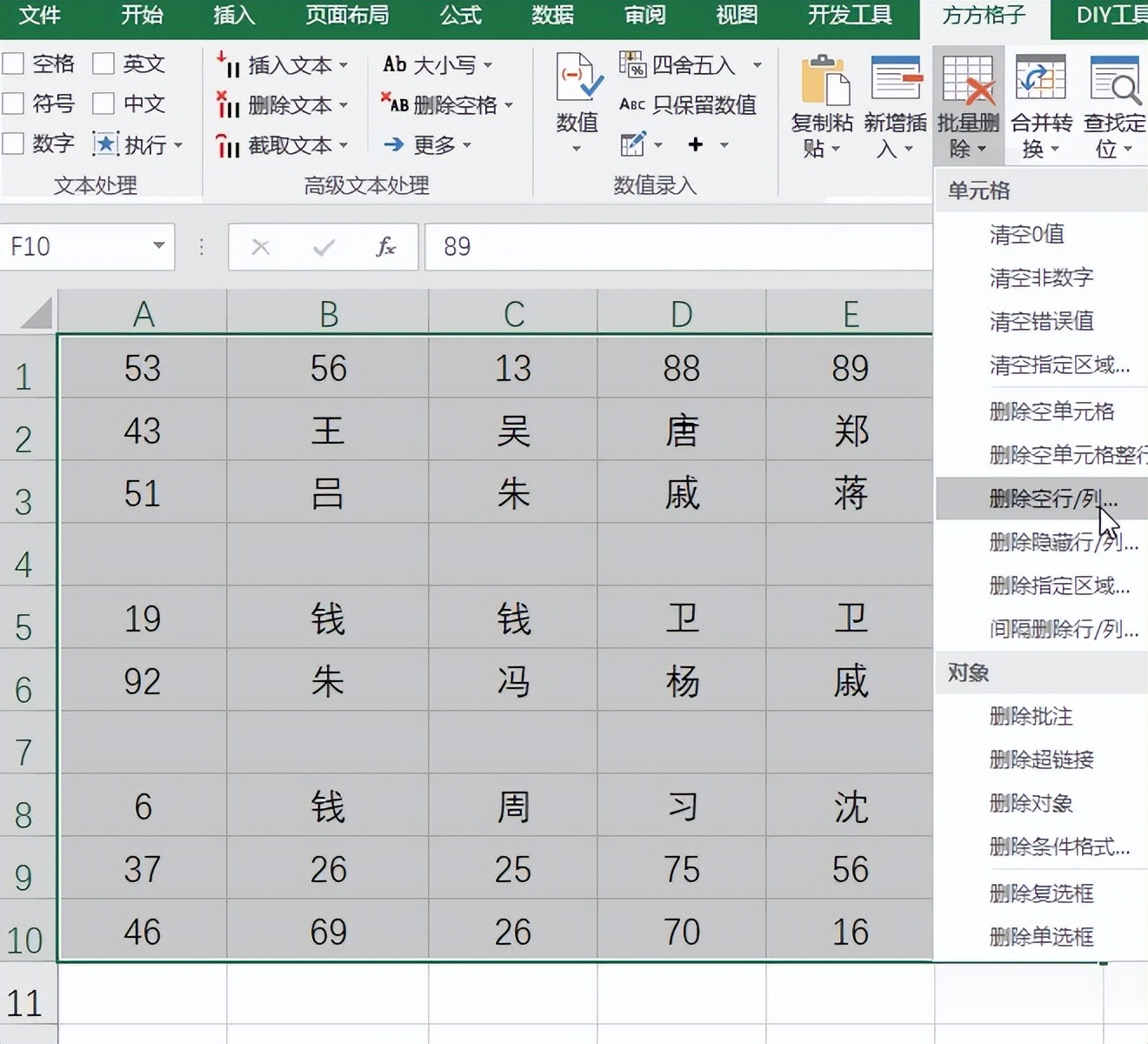Click the 只保留数值 button
This screenshot has width=1148, height=1044.
pos(687,104)
